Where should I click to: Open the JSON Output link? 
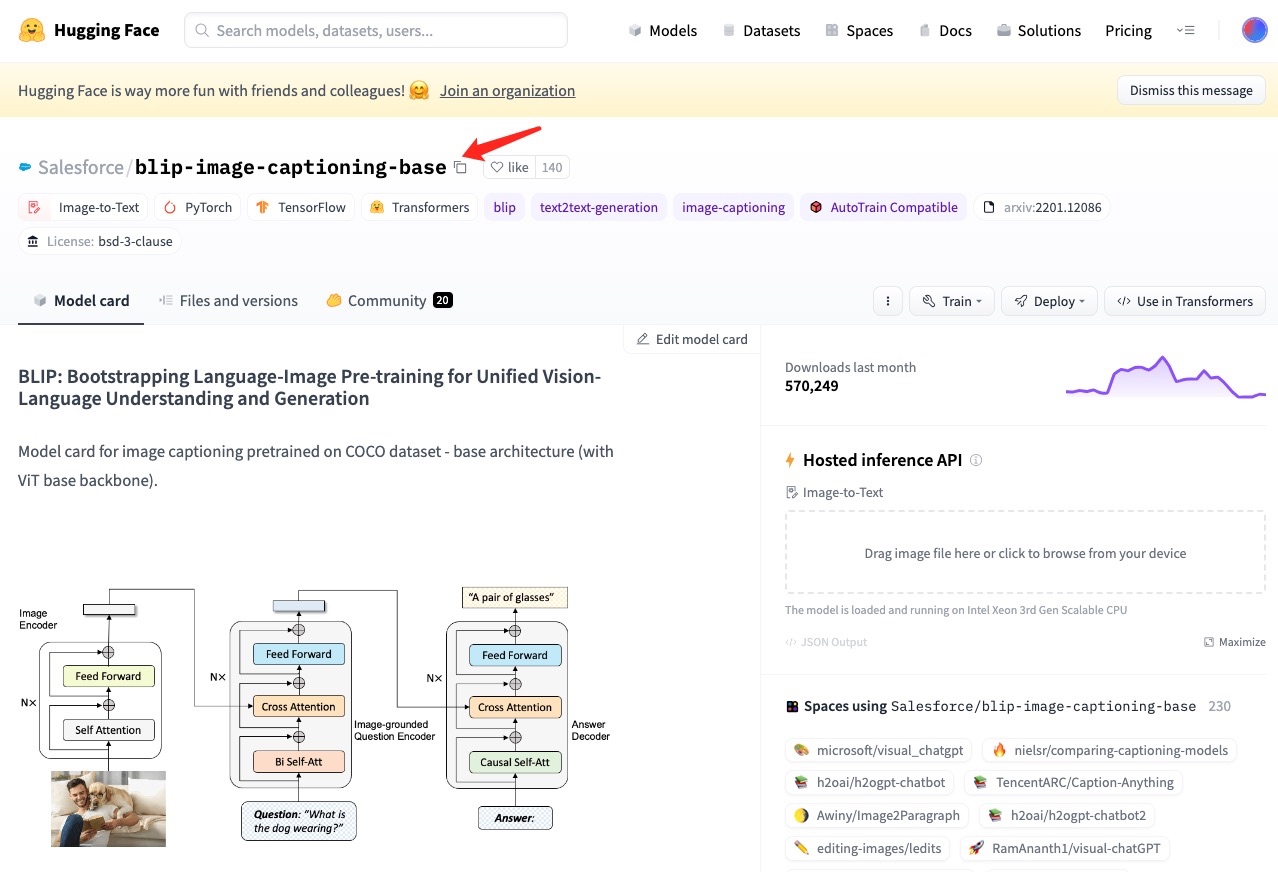pyautogui.click(x=826, y=642)
